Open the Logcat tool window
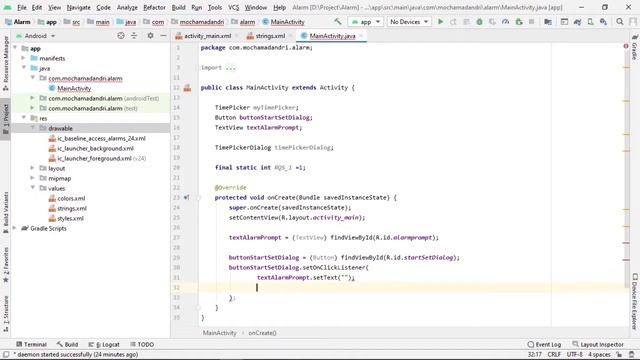 click(104, 344)
